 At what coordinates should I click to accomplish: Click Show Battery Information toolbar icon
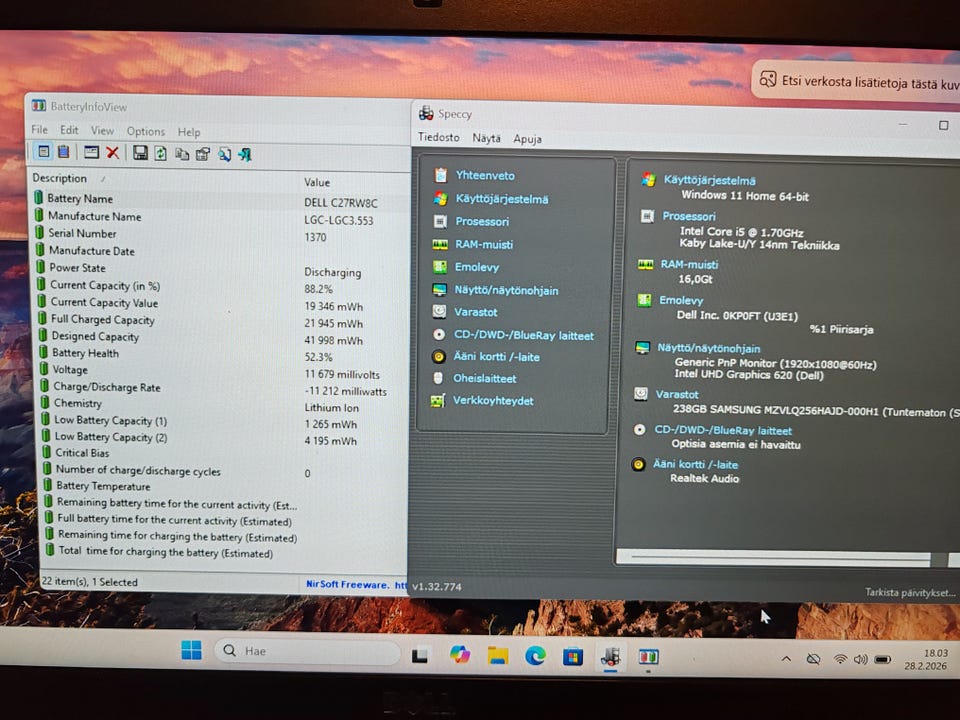click(43, 151)
